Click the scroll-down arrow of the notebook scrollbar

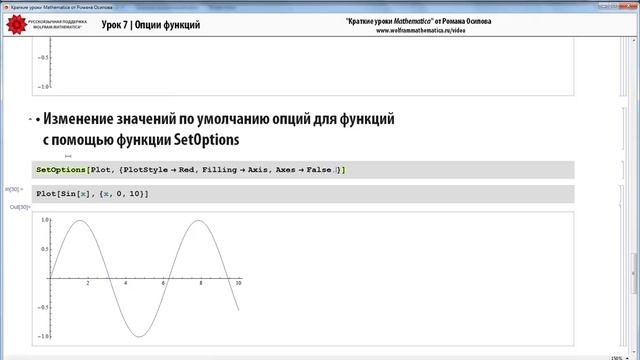(x=634, y=351)
